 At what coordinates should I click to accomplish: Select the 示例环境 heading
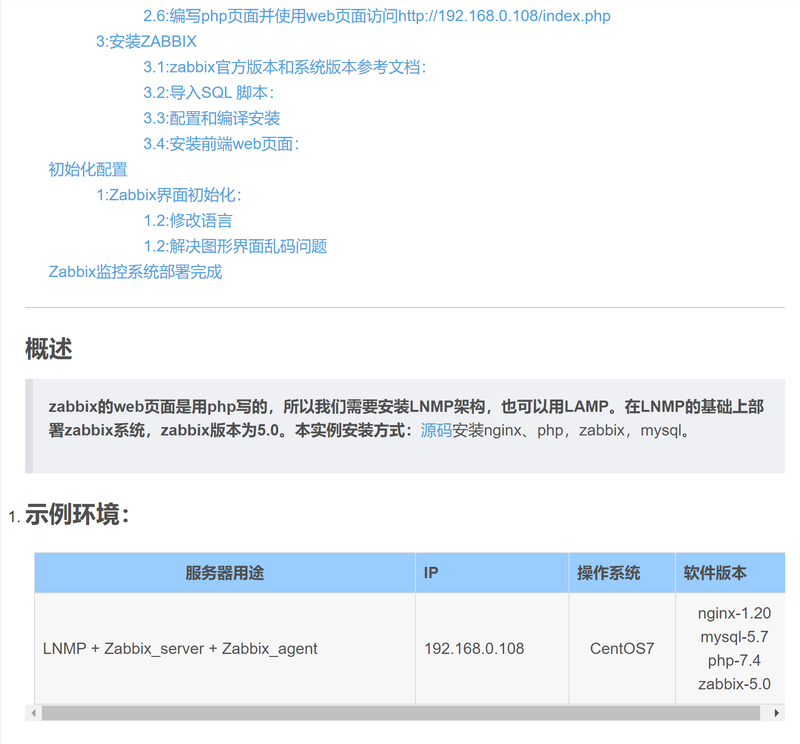77,514
